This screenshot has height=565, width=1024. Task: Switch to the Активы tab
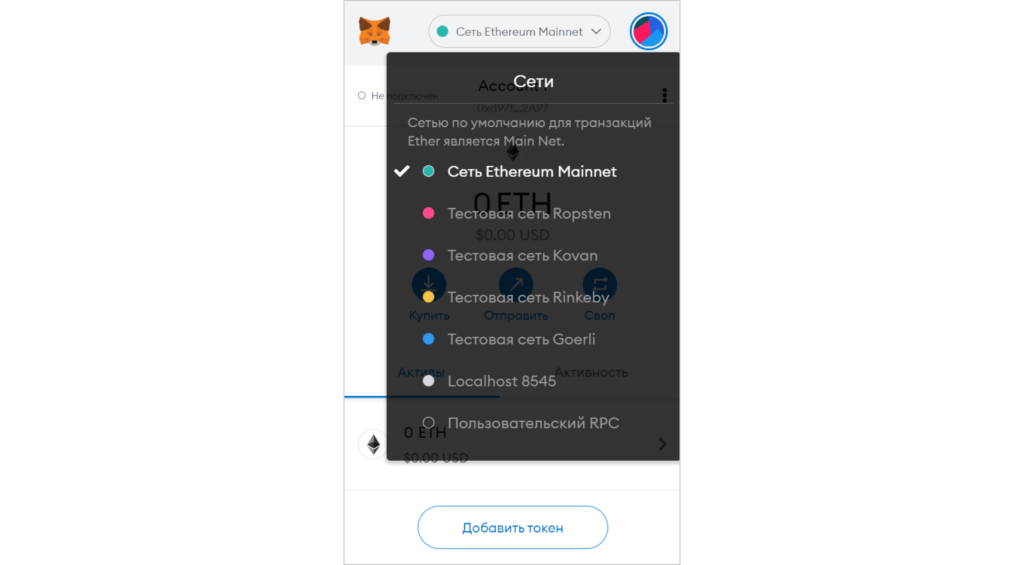(421, 372)
